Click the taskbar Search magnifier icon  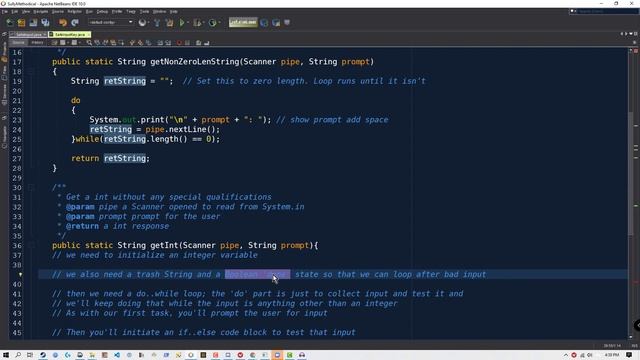(18, 355)
